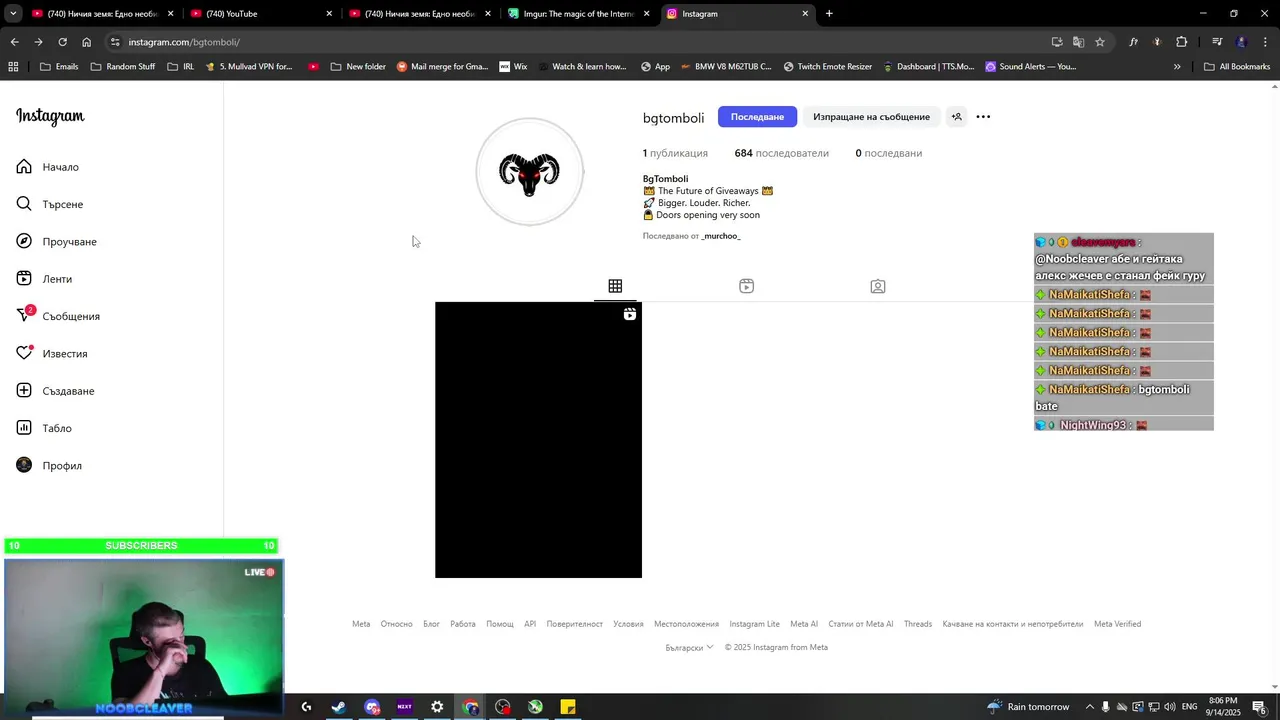Click the similar accounts person-plus icon

(x=956, y=117)
